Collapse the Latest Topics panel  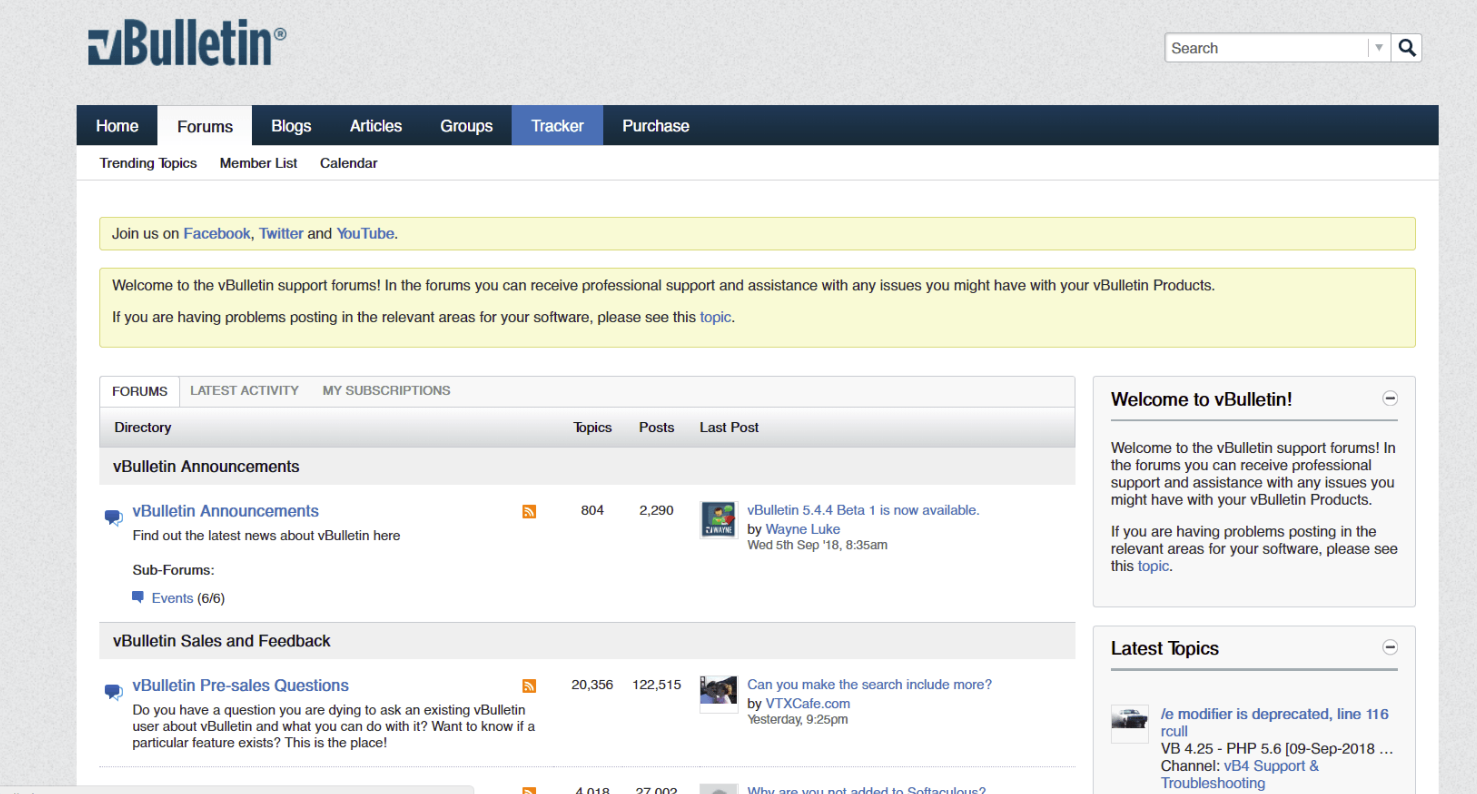[1390, 647]
